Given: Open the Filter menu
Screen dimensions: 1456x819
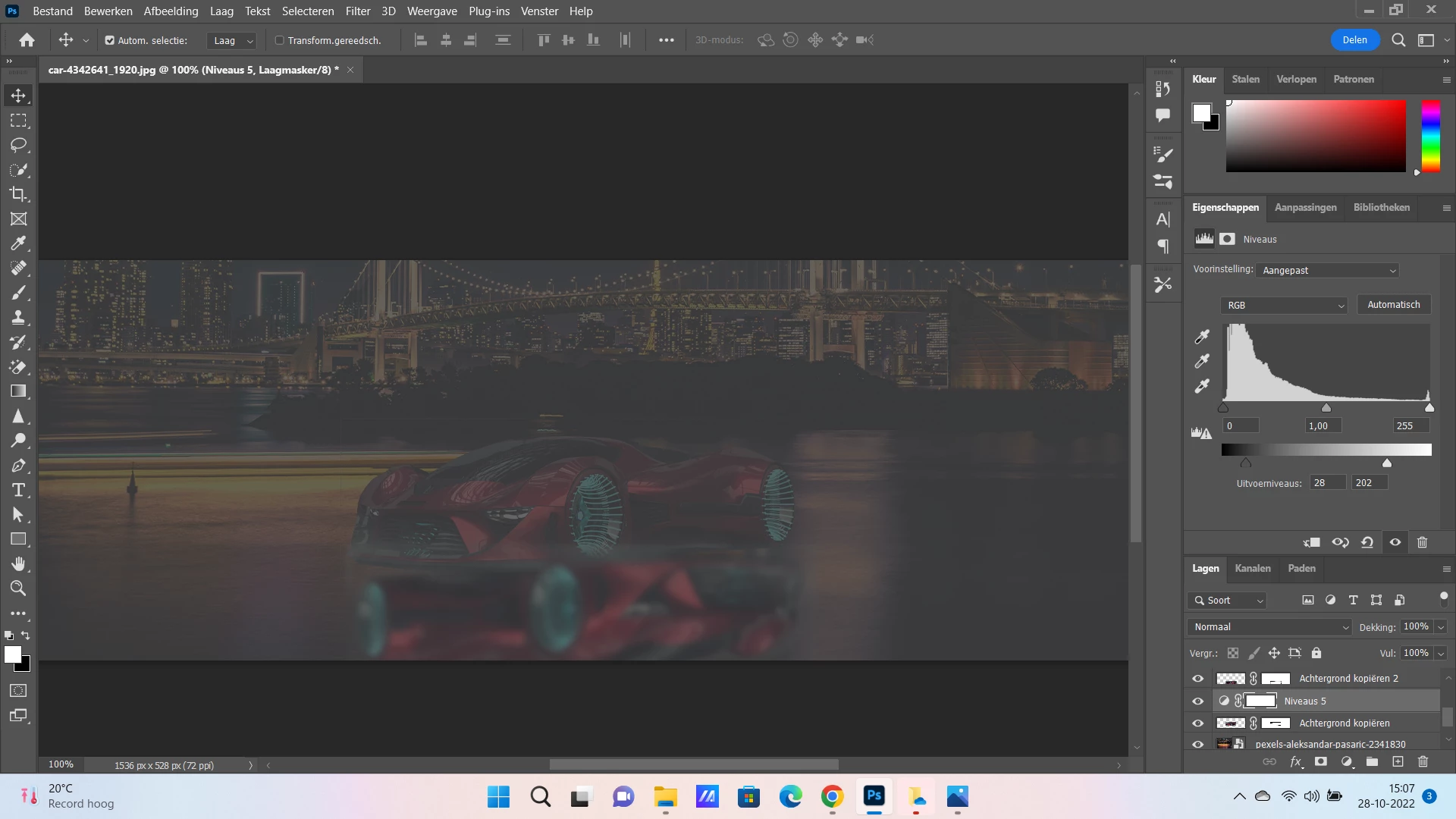Looking at the screenshot, I should [x=357, y=11].
